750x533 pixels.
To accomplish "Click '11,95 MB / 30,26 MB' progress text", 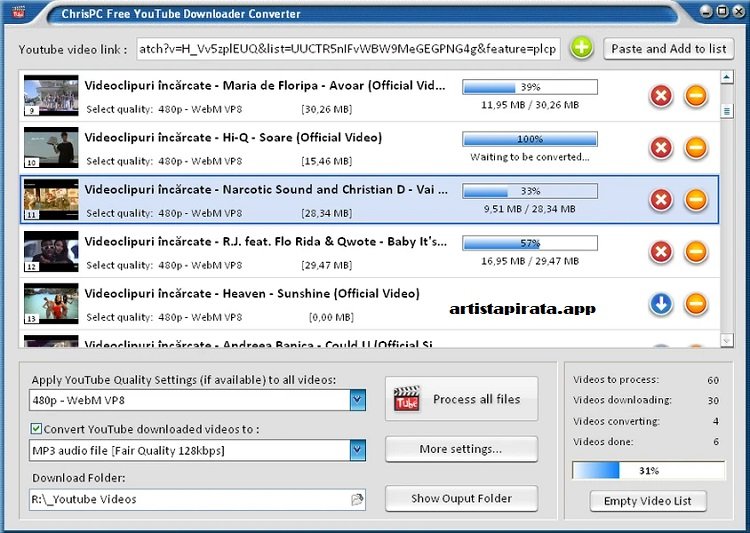I will point(530,105).
